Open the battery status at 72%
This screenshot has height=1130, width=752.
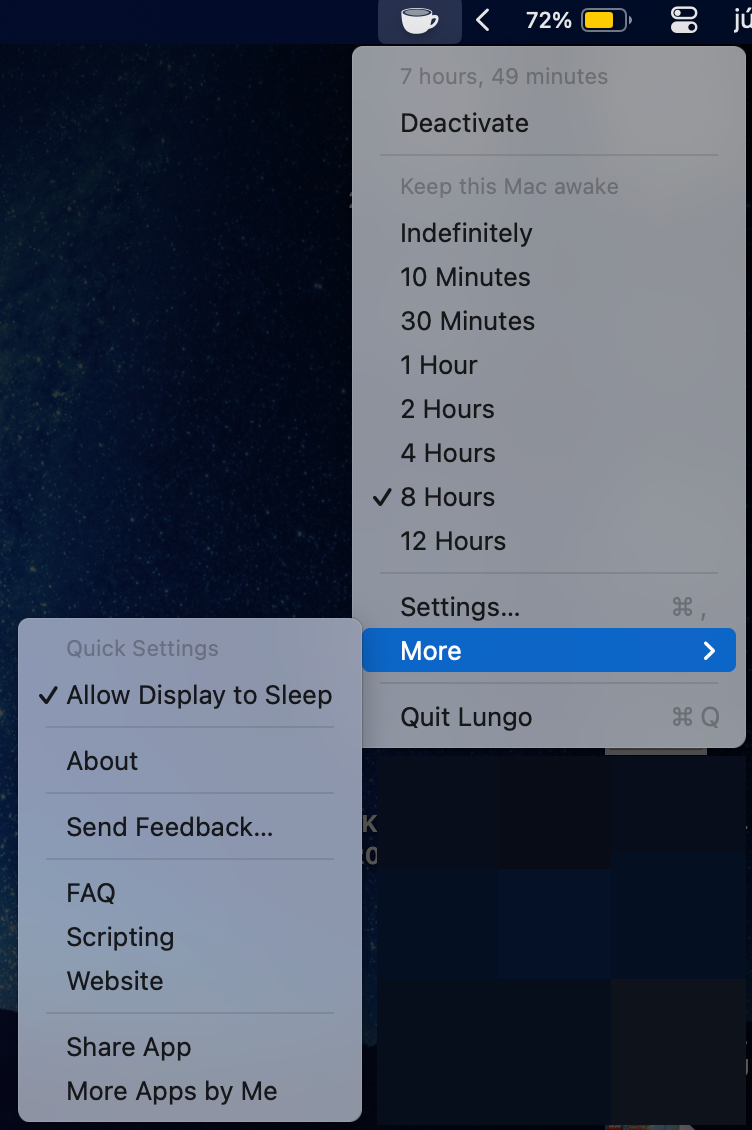tap(578, 20)
